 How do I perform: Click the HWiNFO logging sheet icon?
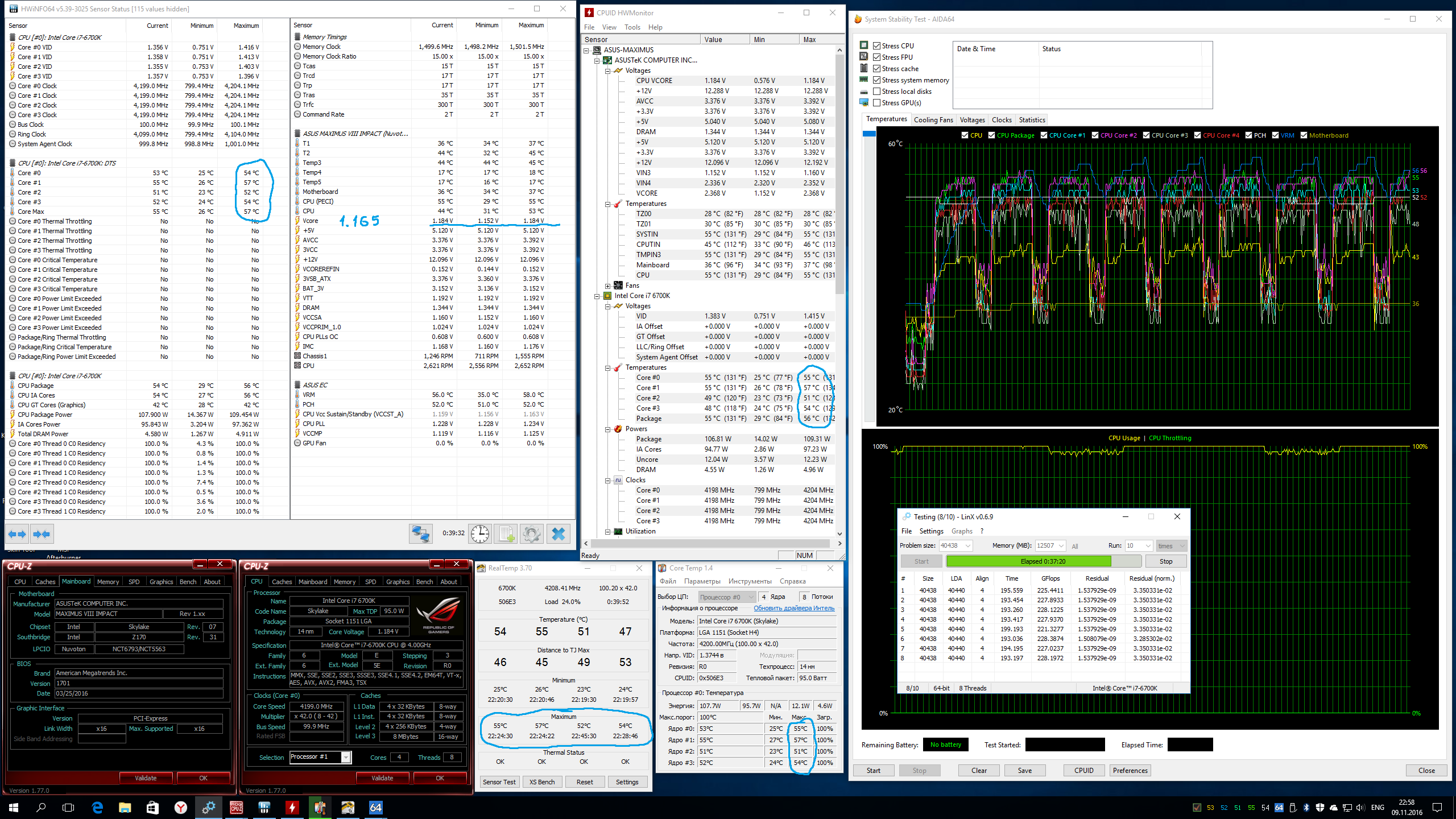pos(506,534)
